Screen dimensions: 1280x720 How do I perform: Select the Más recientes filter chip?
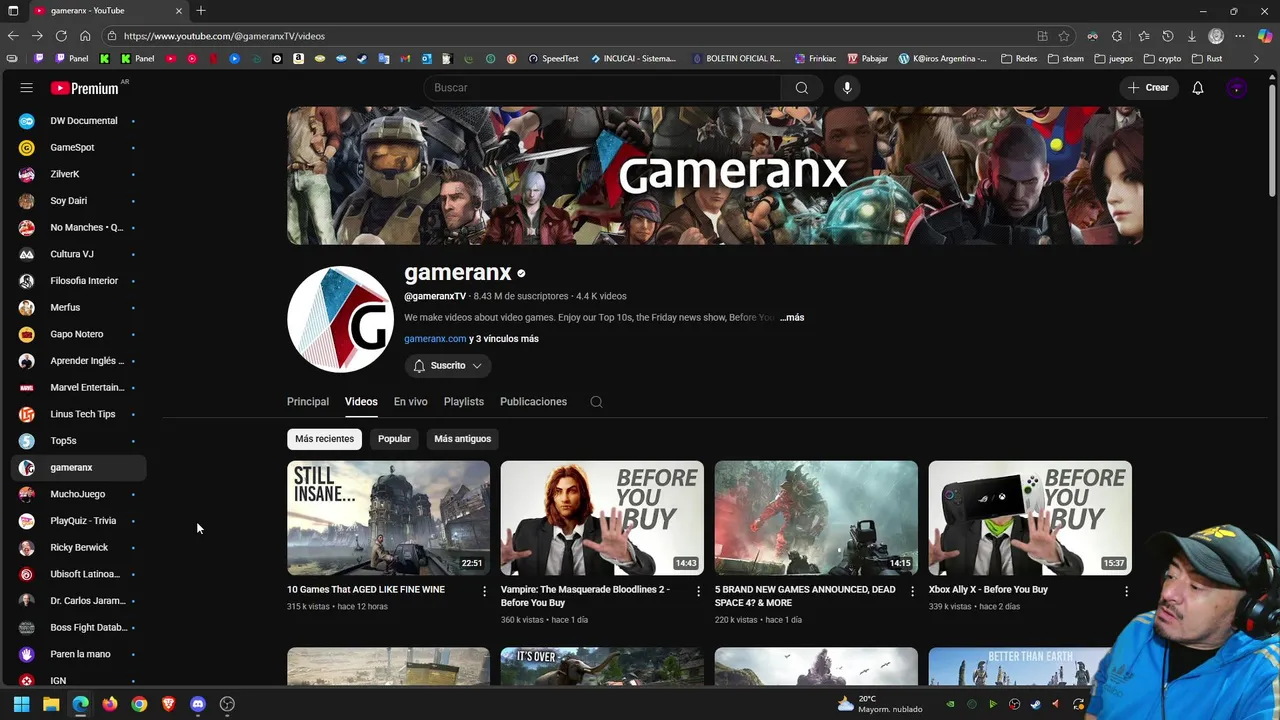(x=324, y=439)
